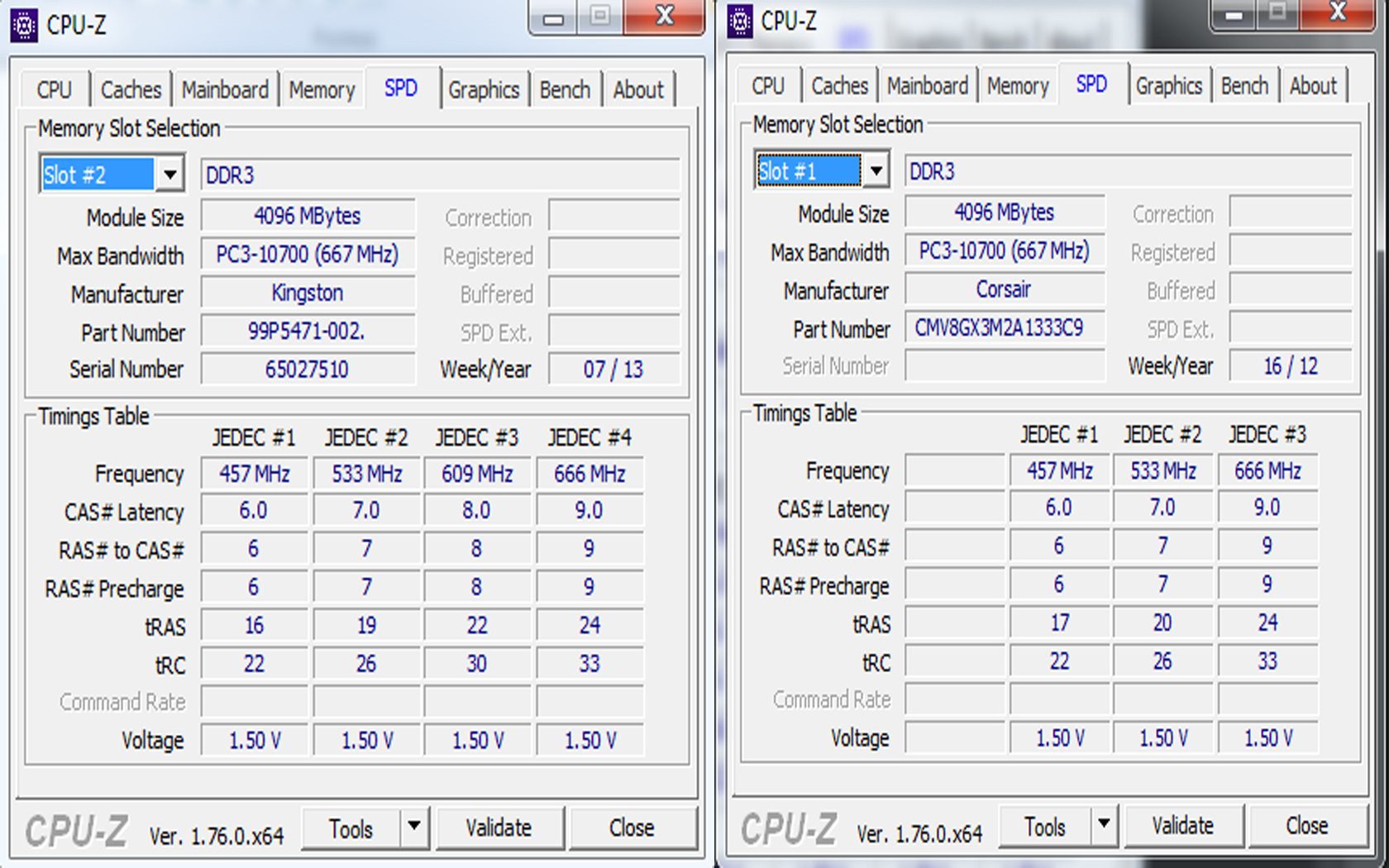Image resolution: width=1389 pixels, height=868 pixels.
Task: Open Mainboard tab in the right window
Action: point(927,85)
